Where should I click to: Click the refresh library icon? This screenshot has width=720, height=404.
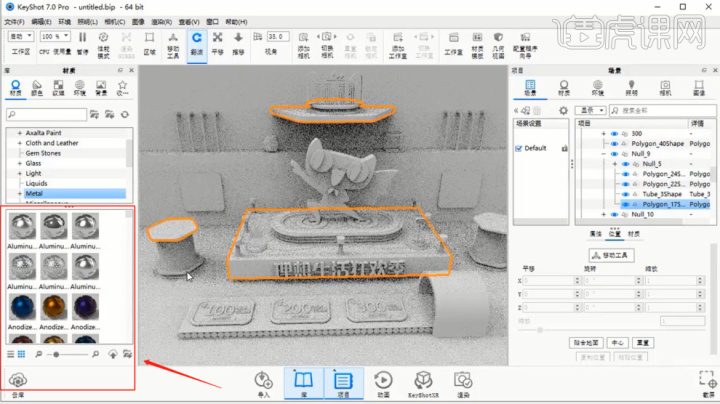coord(124,114)
